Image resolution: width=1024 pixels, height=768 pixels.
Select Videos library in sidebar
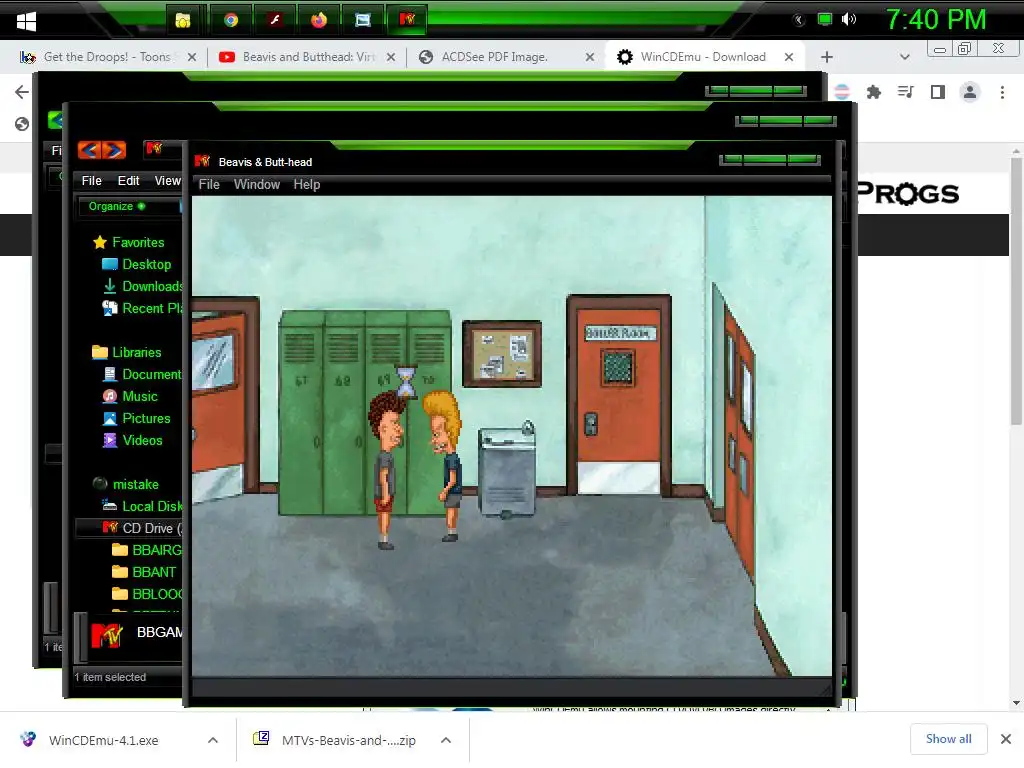pos(133,440)
